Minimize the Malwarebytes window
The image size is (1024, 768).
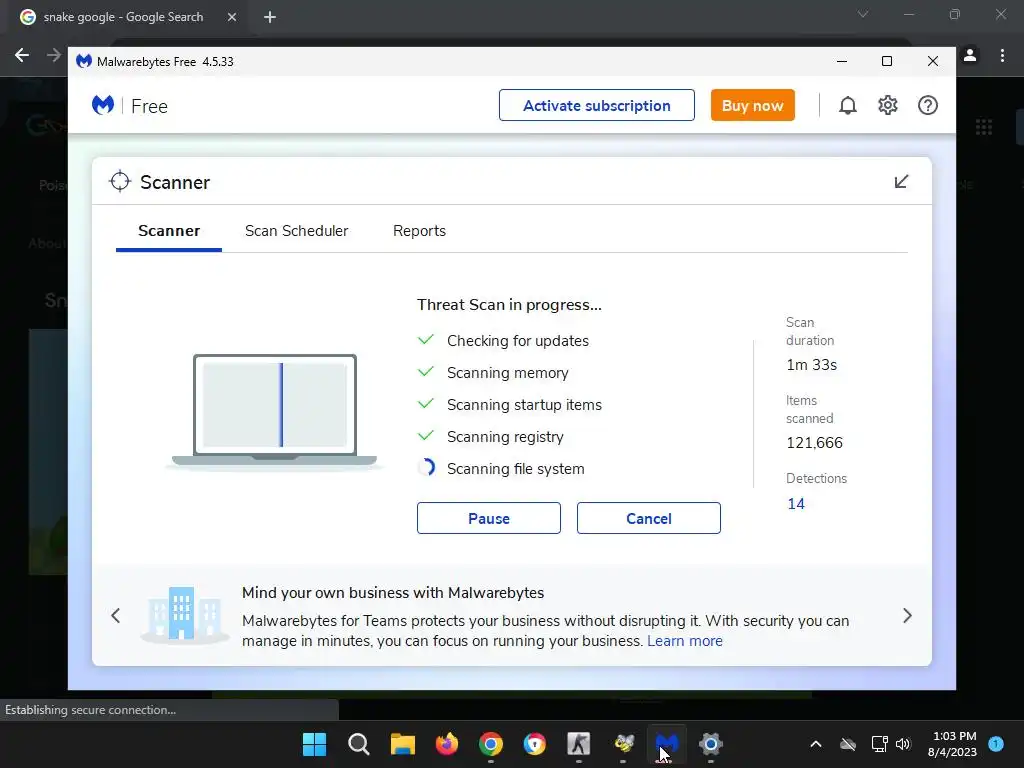click(842, 61)
